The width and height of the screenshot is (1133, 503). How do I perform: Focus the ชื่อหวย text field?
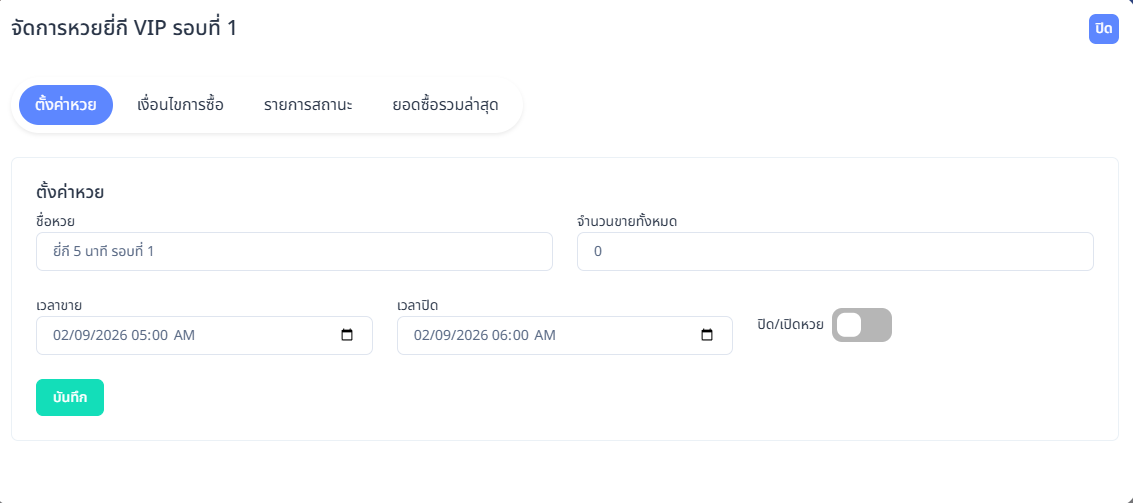tap(294, 252)
